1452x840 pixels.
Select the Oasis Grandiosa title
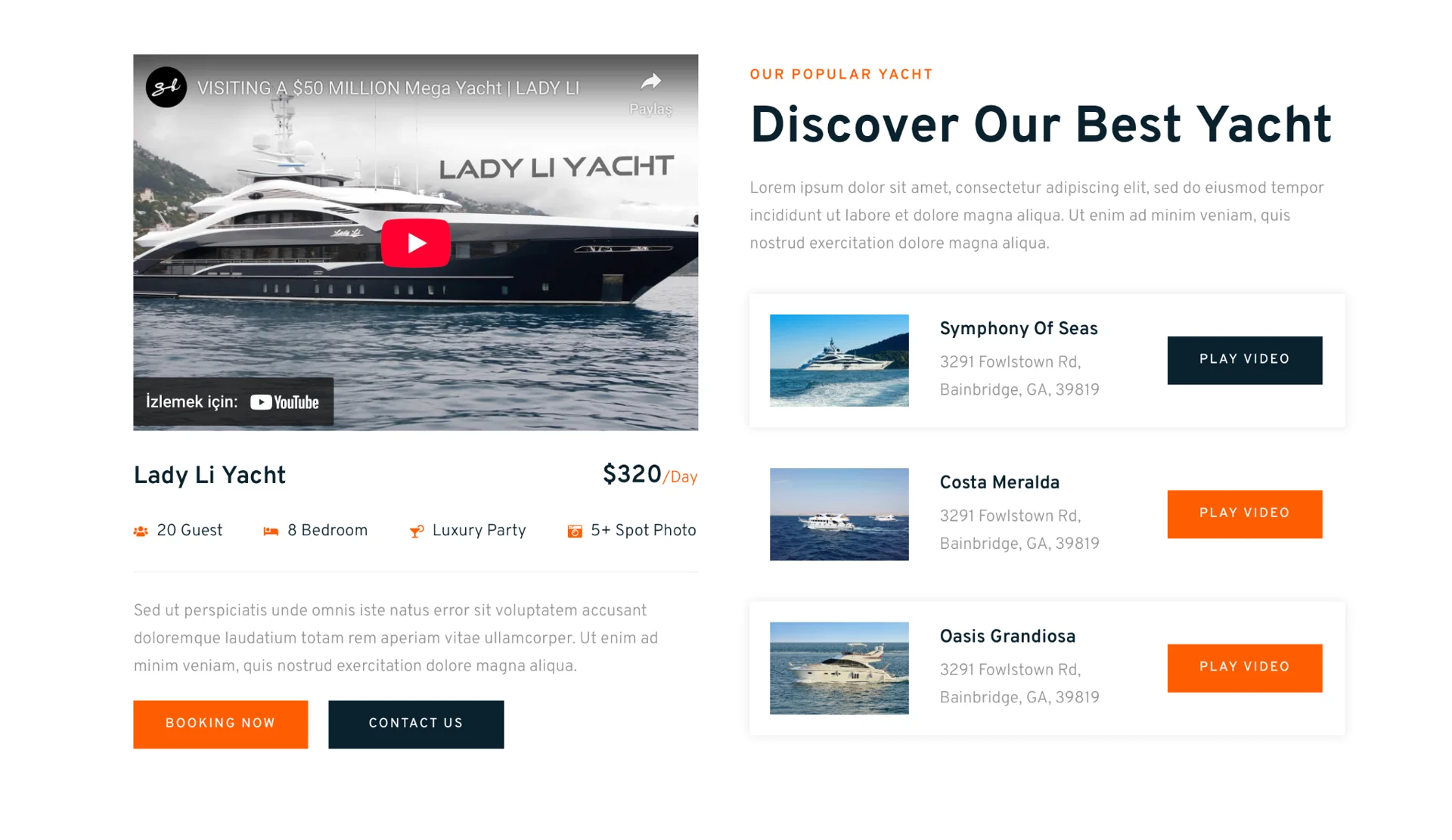1007,637
